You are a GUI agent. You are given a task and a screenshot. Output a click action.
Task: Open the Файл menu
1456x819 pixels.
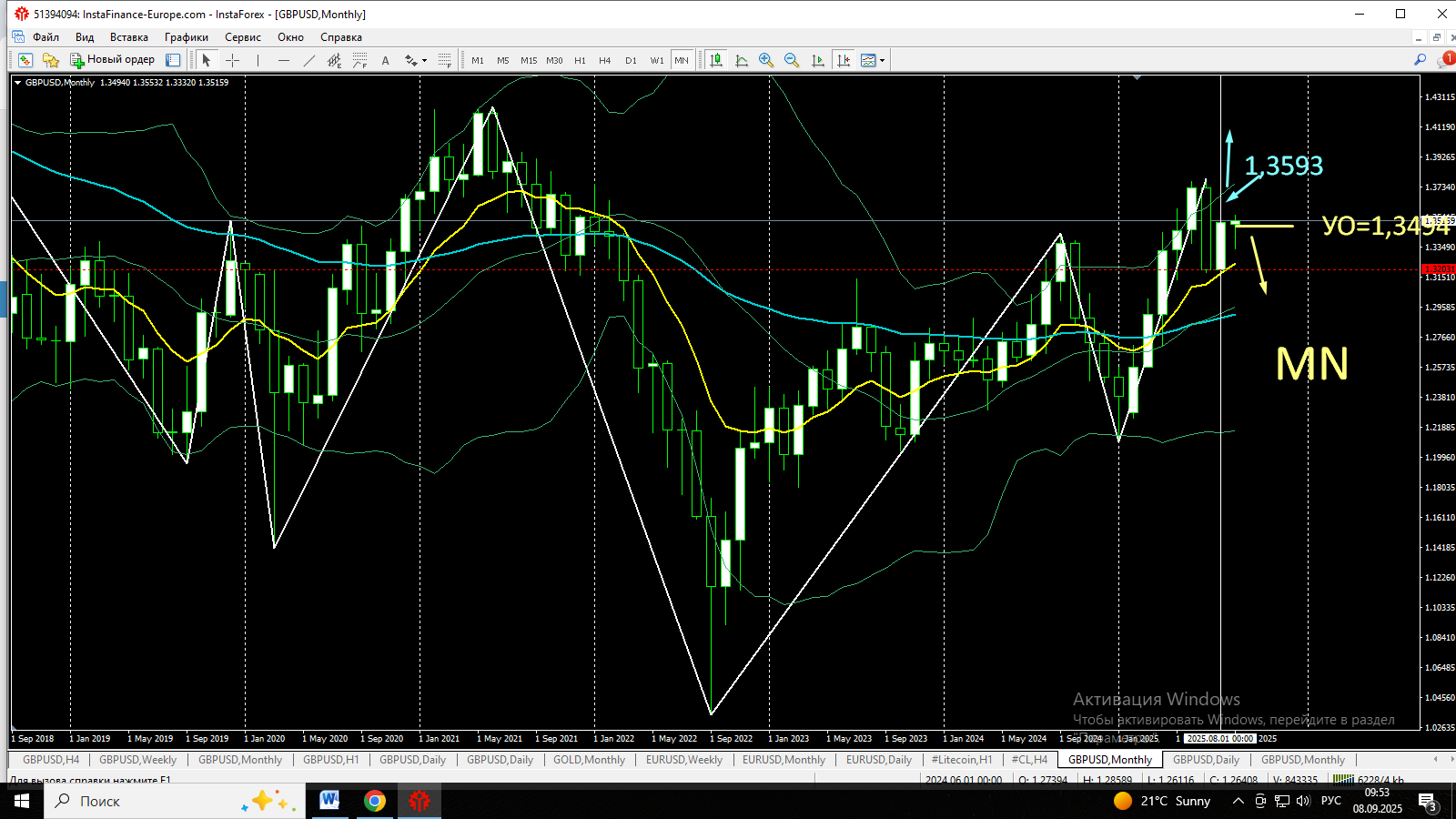tap(45, 37)
